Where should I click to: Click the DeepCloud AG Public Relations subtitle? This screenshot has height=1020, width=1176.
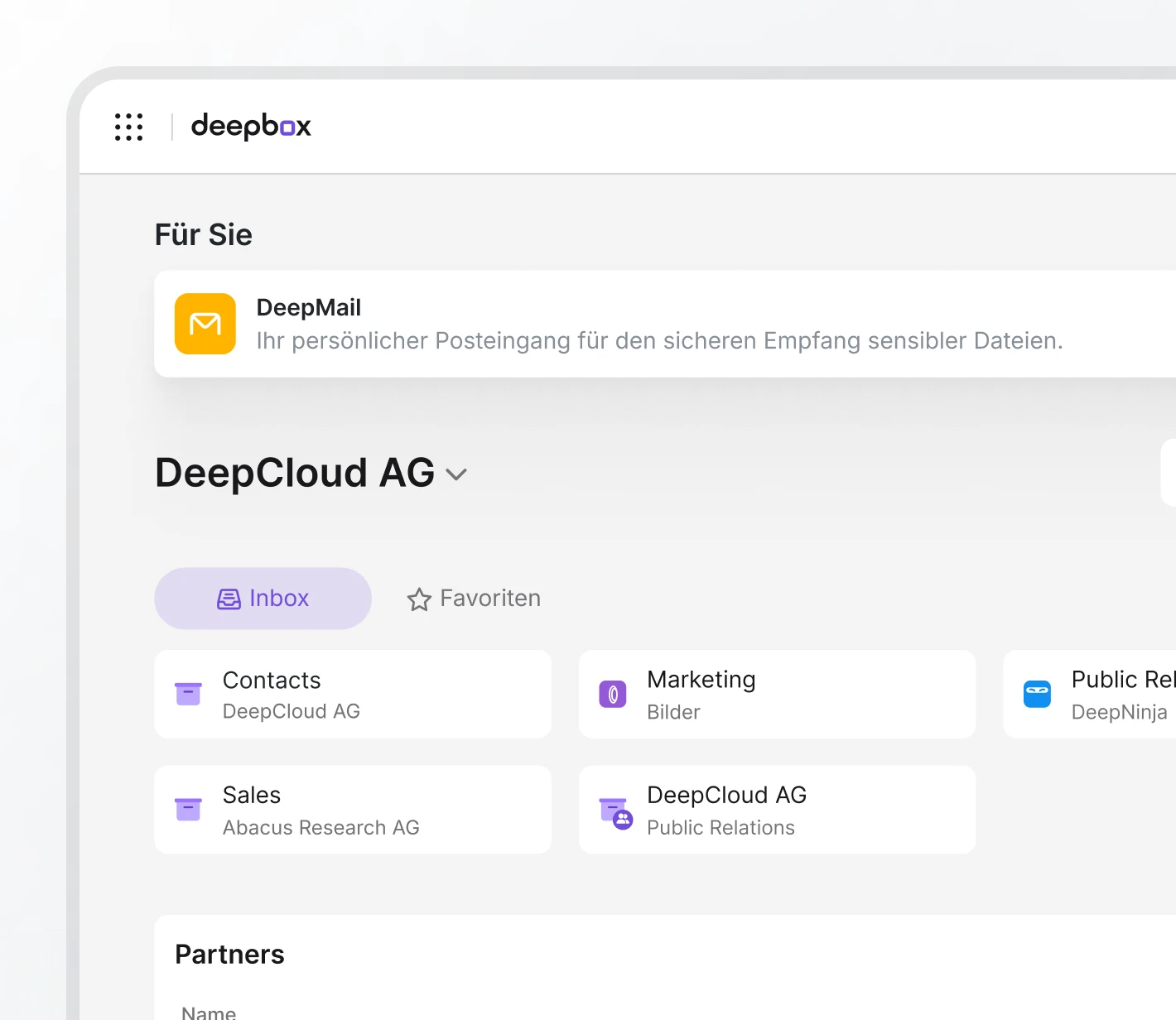pyautogui.click(x=721, y=828)
